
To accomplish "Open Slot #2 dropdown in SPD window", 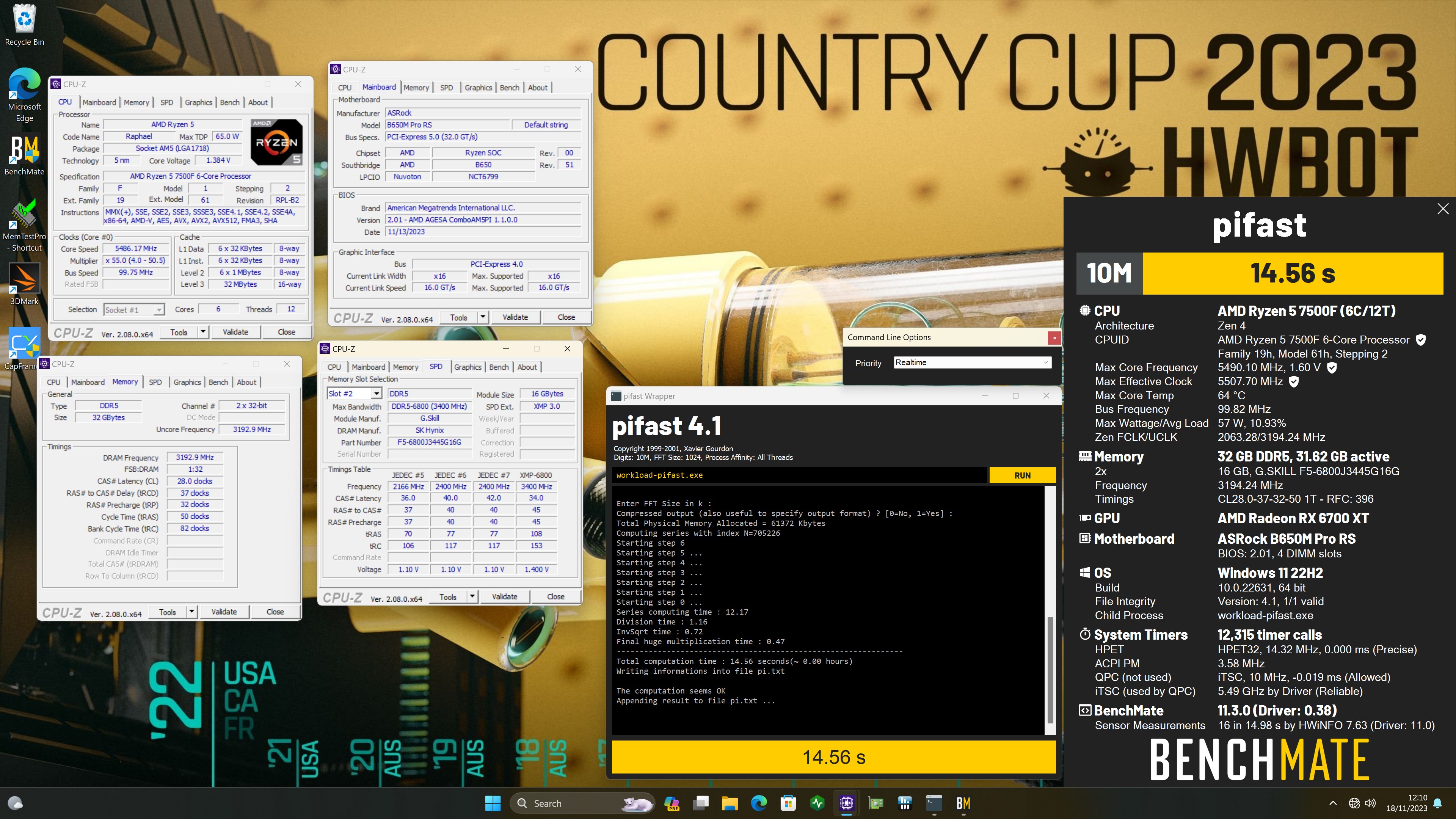I will (x=355, y=394).
